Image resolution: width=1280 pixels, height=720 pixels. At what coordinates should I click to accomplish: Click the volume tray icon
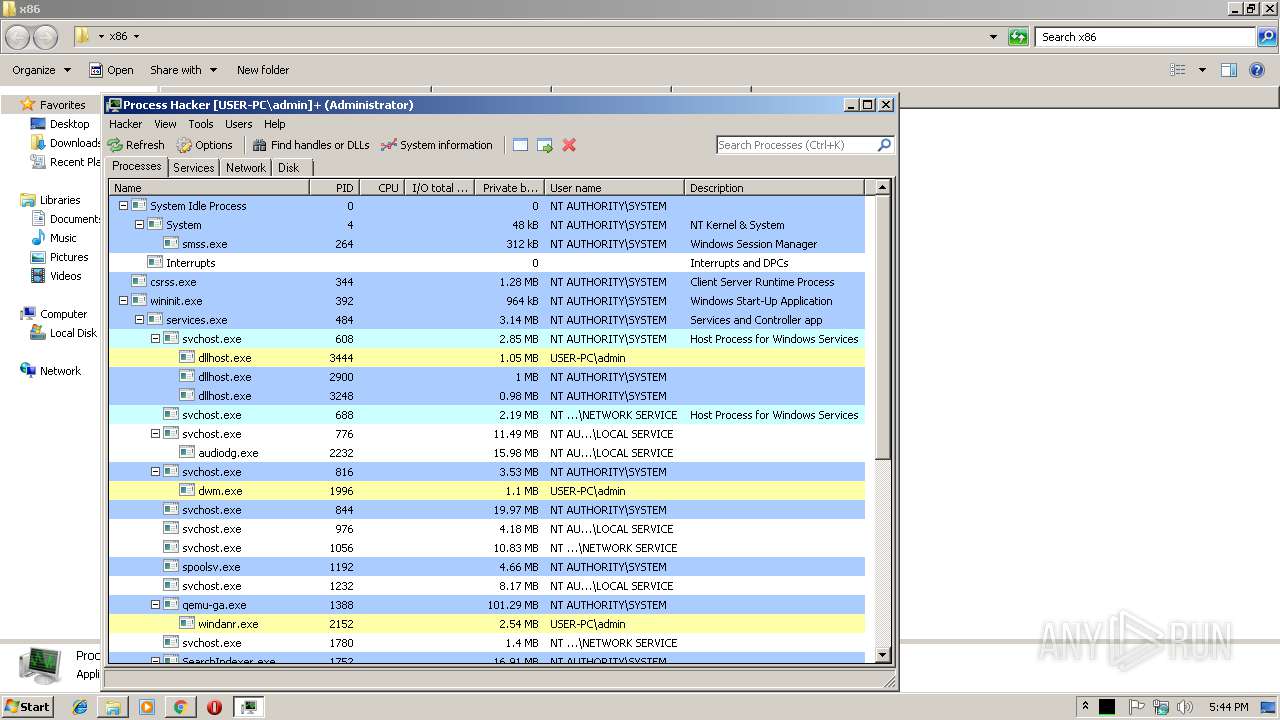[x=1185, y=707]
